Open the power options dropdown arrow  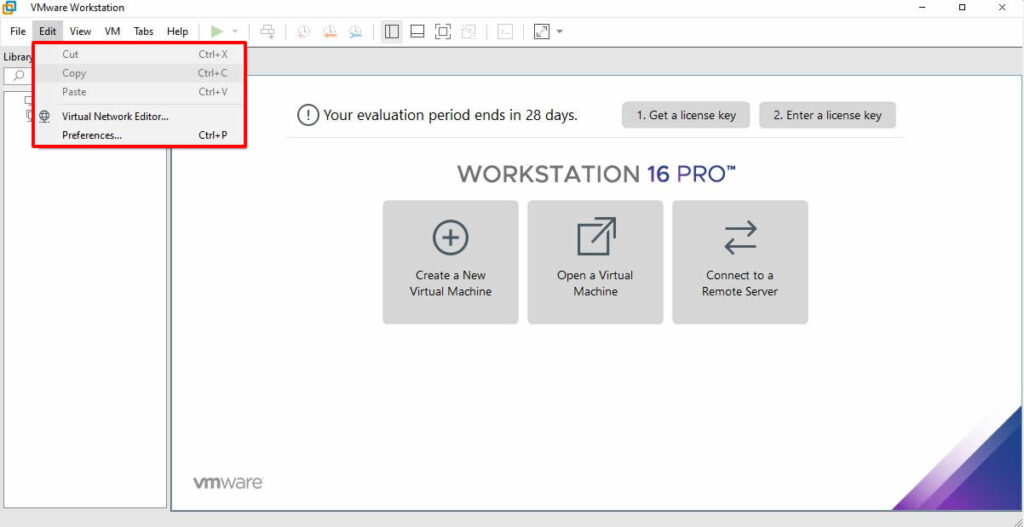235,31
